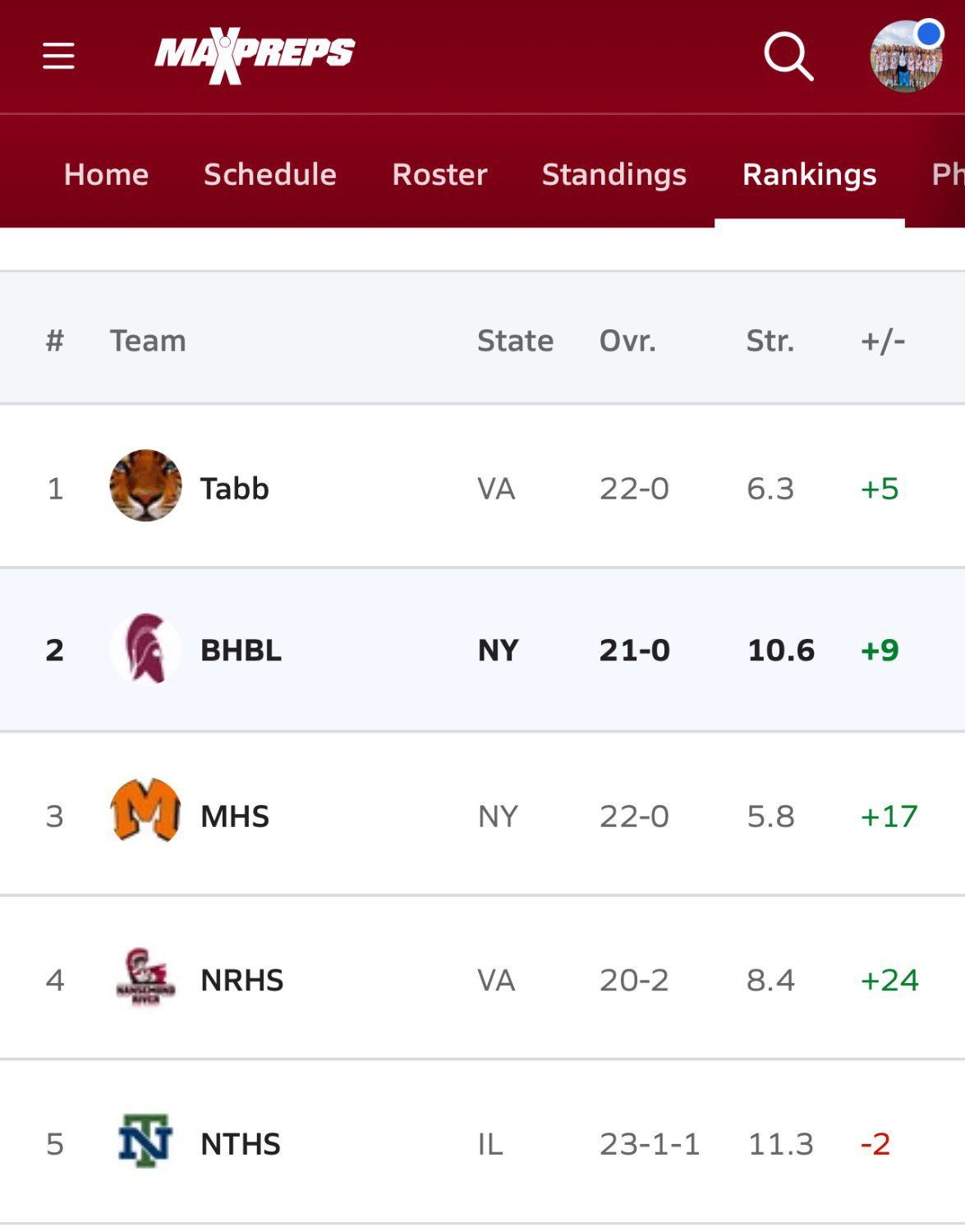Switch to the Schedule tab
The width and height of the screenshot is (965, 1232).
270,174
